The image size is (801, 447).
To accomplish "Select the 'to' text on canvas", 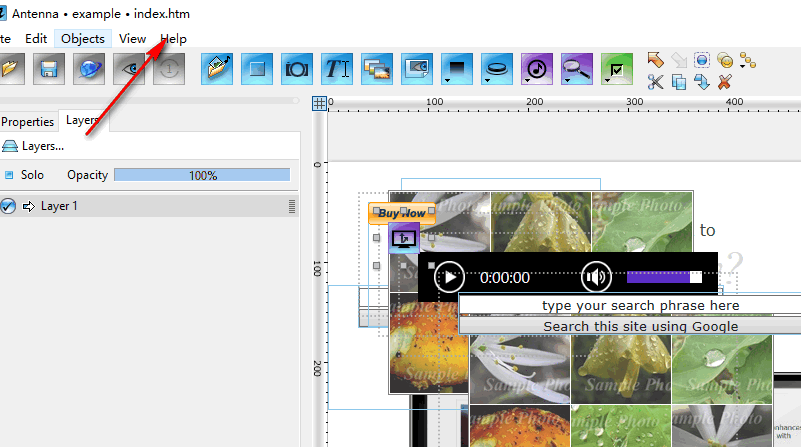I will click(x=708, y=230).
